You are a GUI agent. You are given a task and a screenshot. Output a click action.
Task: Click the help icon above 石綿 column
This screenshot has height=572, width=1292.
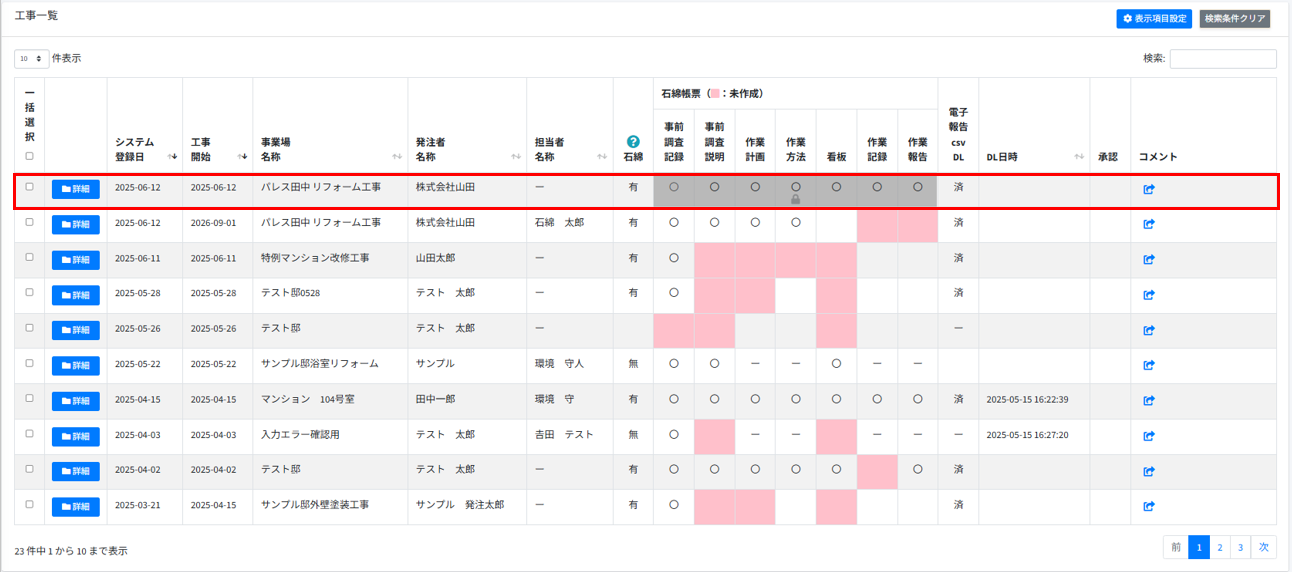pos(632,142)
